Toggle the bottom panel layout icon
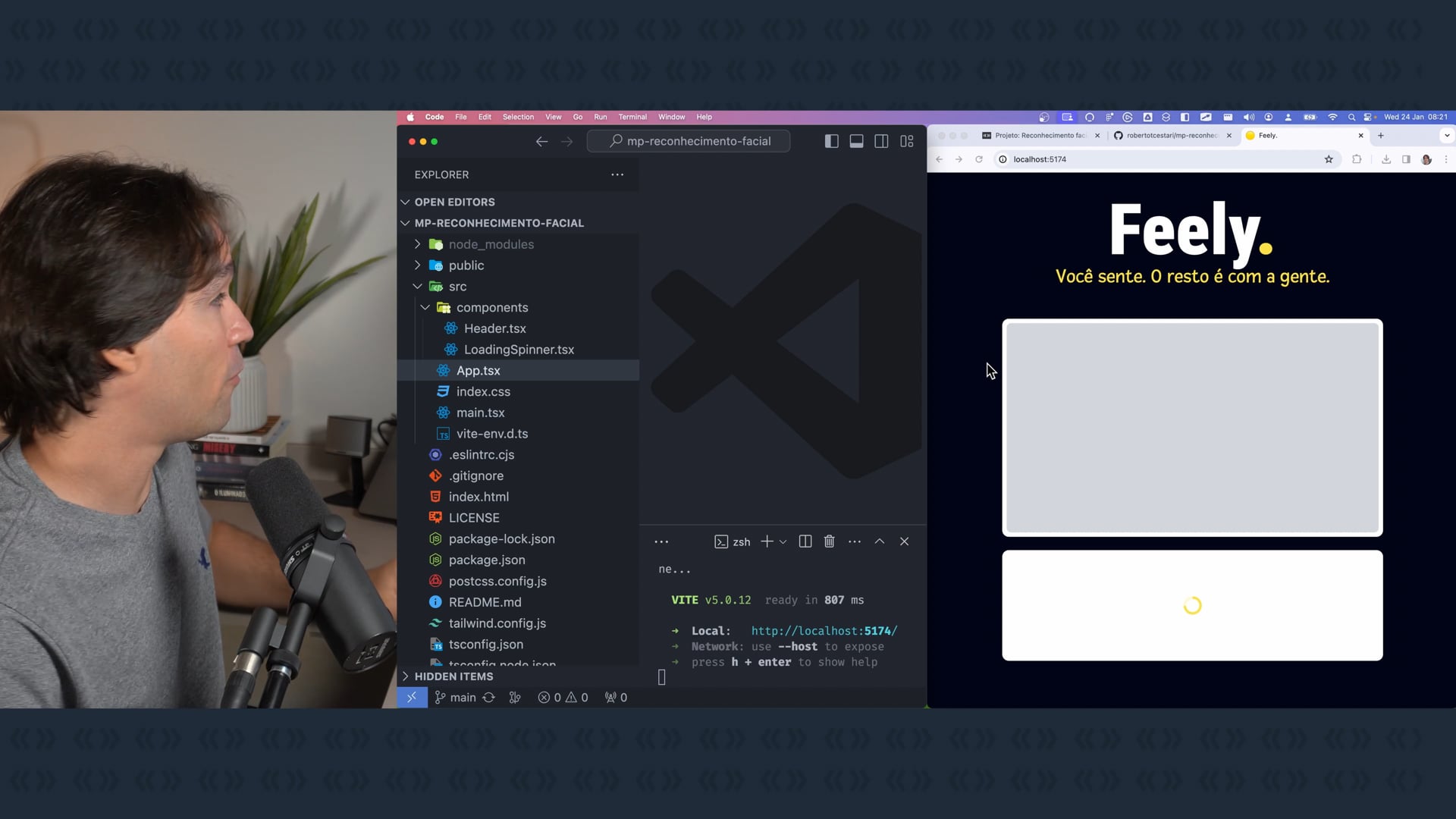This screenshot has width=1456, height=819. (x=856, y=141)
